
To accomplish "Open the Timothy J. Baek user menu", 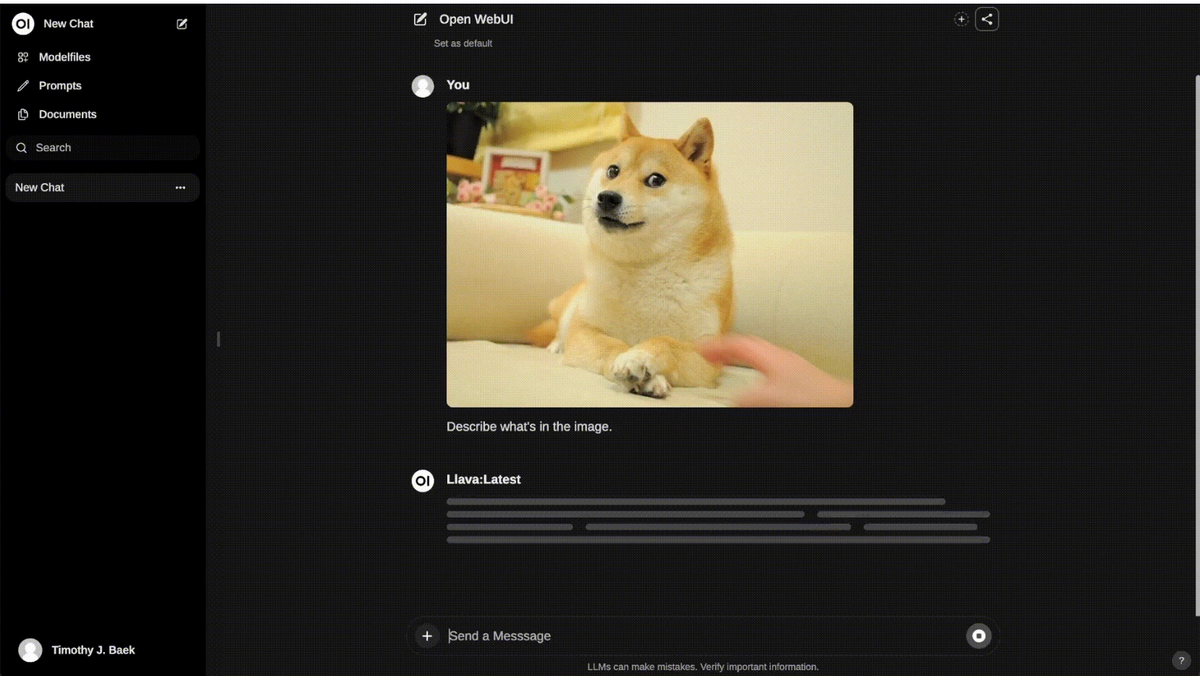I will point(92,650).
